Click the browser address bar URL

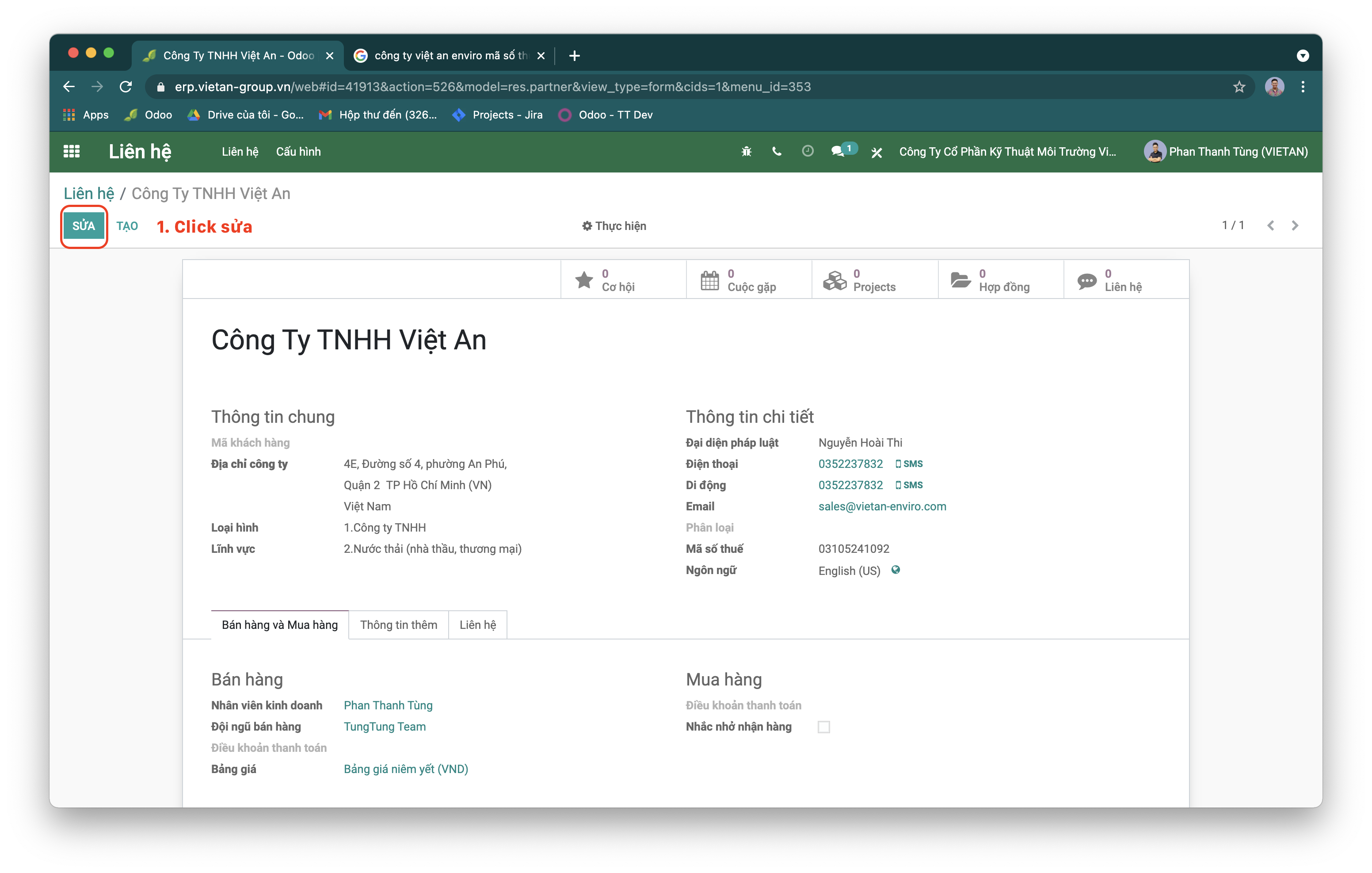pyautogui.click(x=492, y=87)
